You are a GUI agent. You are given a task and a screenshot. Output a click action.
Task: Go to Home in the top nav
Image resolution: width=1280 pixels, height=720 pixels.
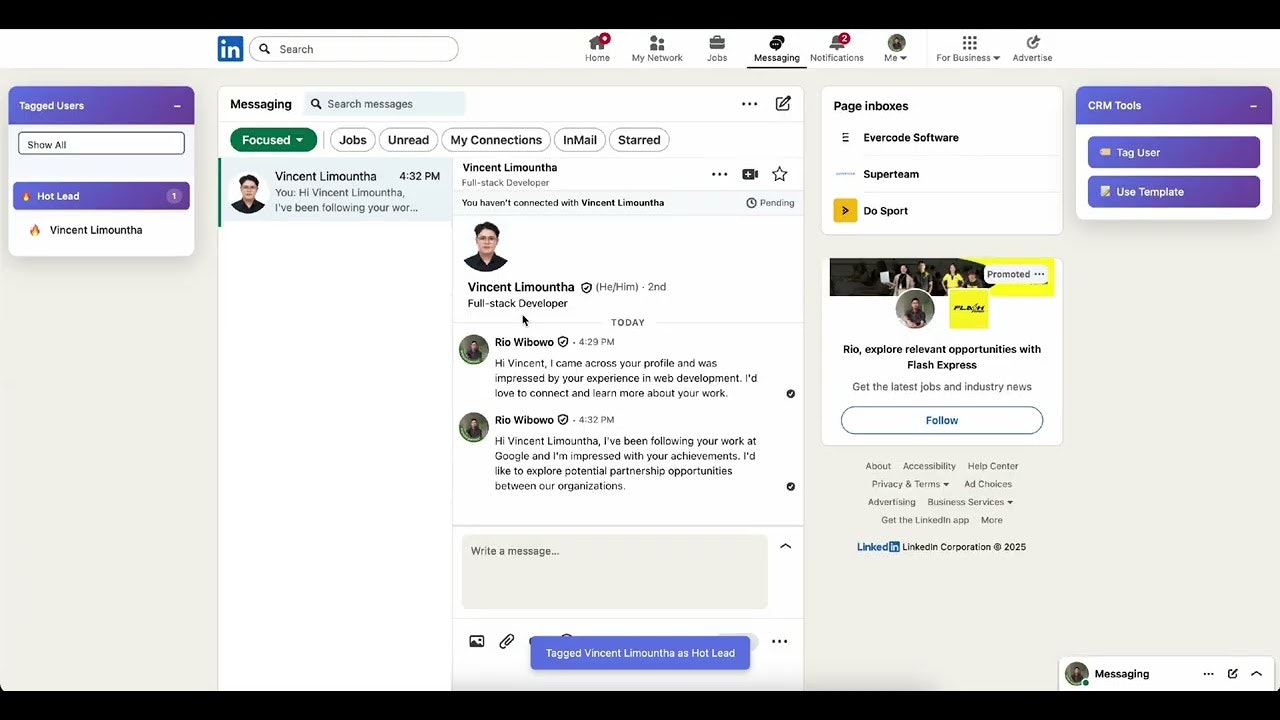[597, 49]
